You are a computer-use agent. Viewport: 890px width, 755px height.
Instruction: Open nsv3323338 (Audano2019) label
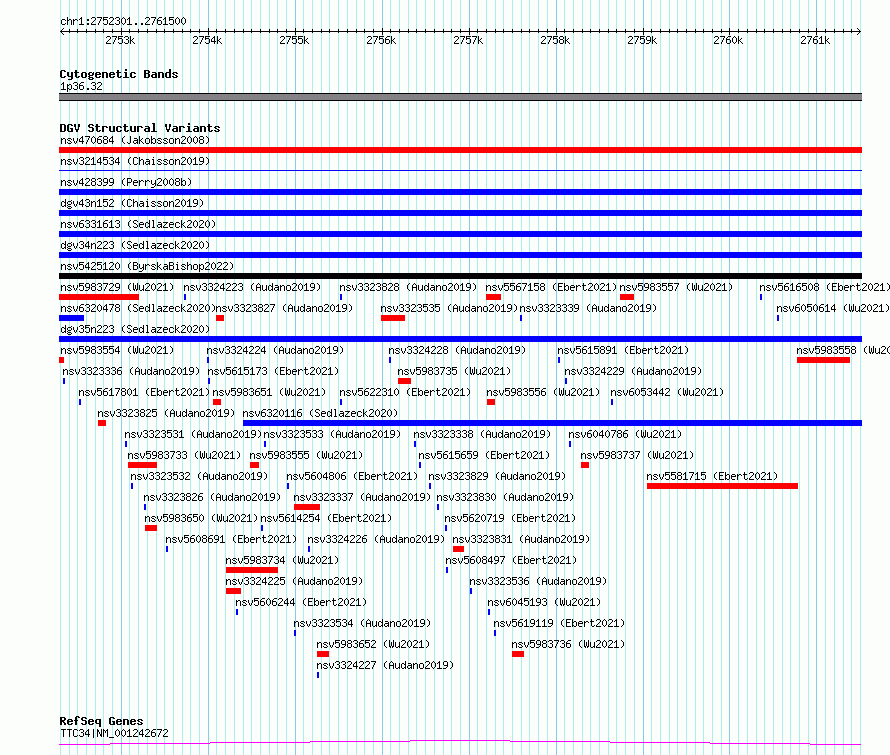click(482, 434)
